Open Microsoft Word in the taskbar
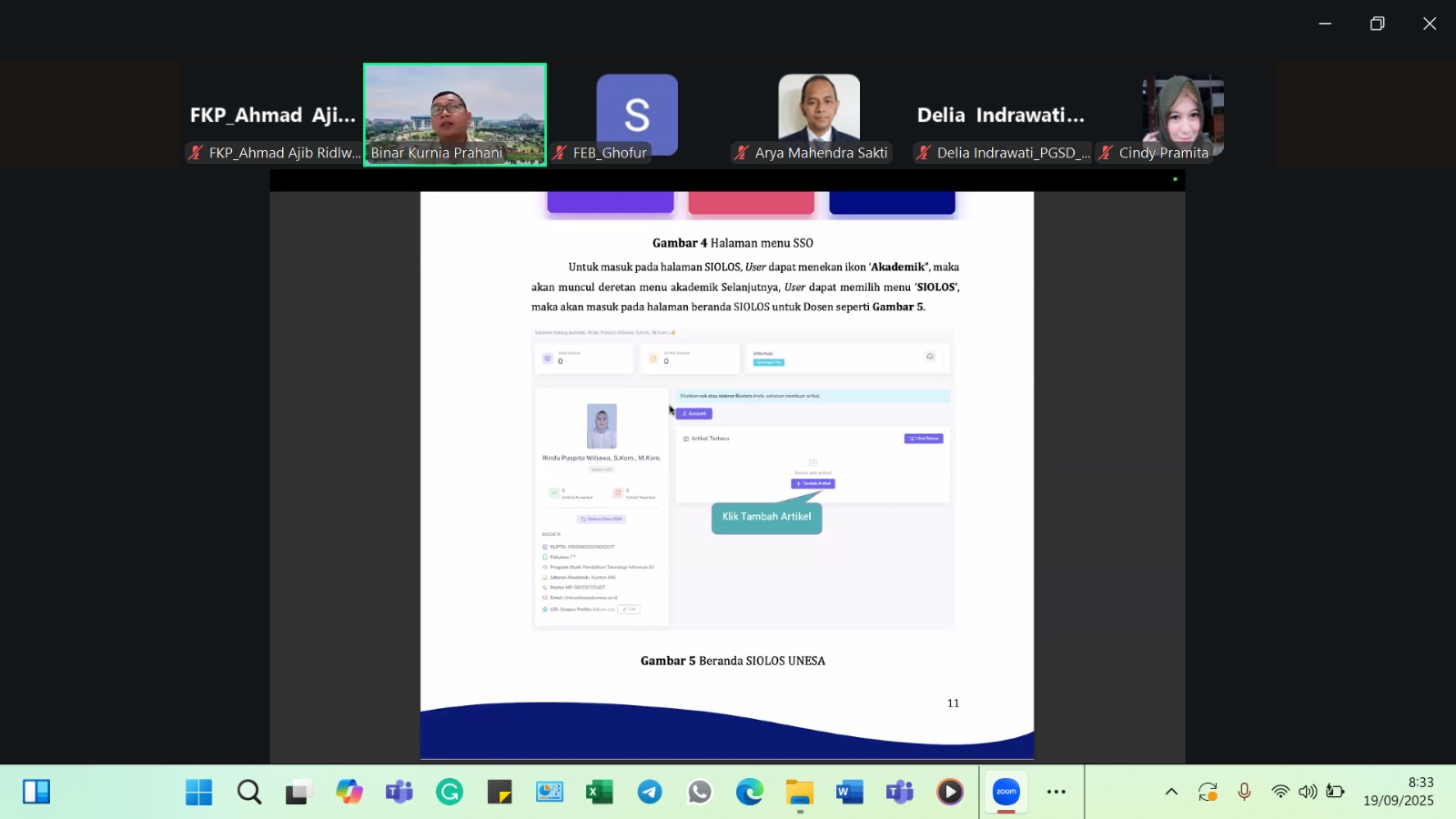Screen dimensions: 1456x819 (848, 792)
